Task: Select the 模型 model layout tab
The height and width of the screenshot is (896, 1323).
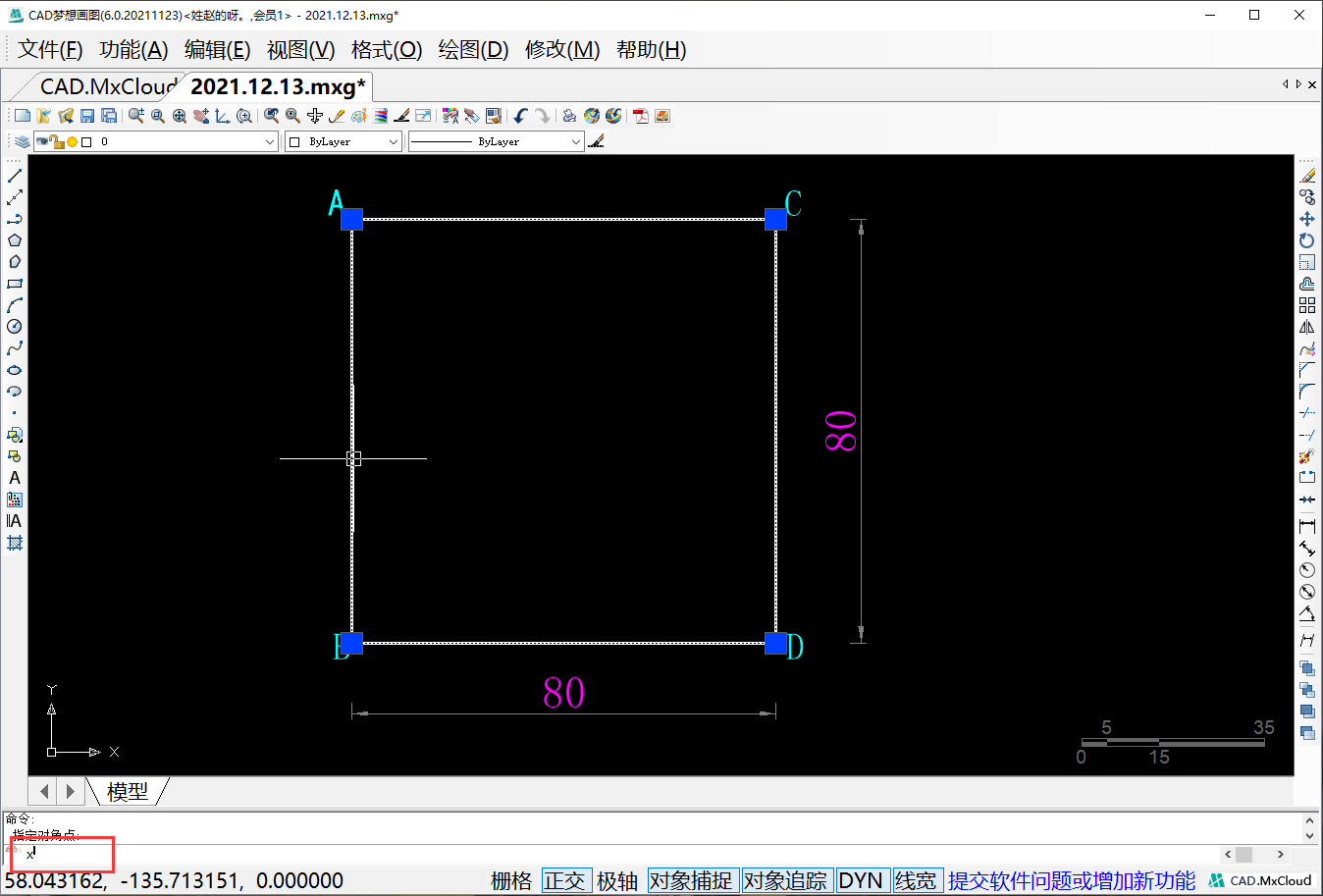Action: coord(128,791)
